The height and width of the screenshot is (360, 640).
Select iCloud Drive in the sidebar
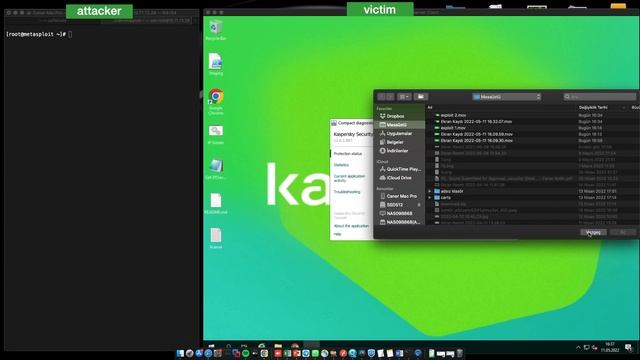coord(398,178)
